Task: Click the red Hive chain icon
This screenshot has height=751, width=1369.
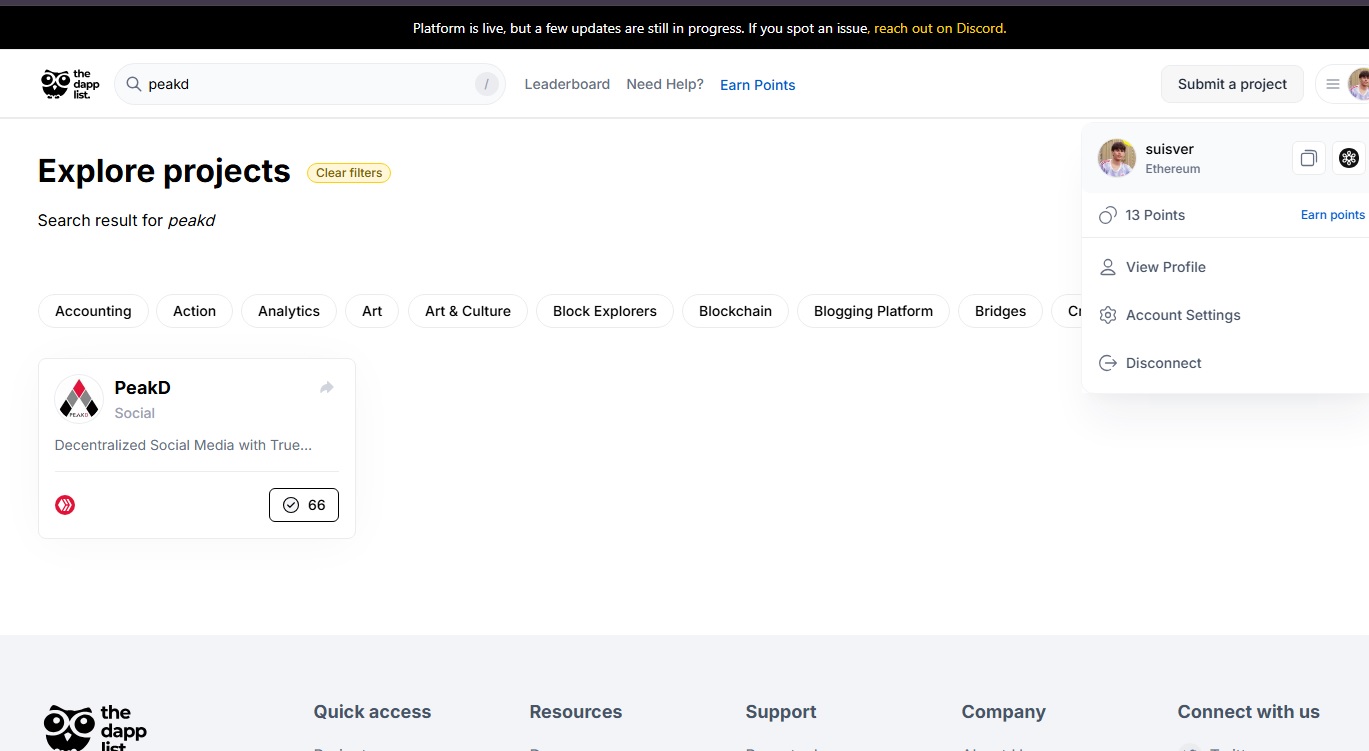Action: (x=65, y=505)
